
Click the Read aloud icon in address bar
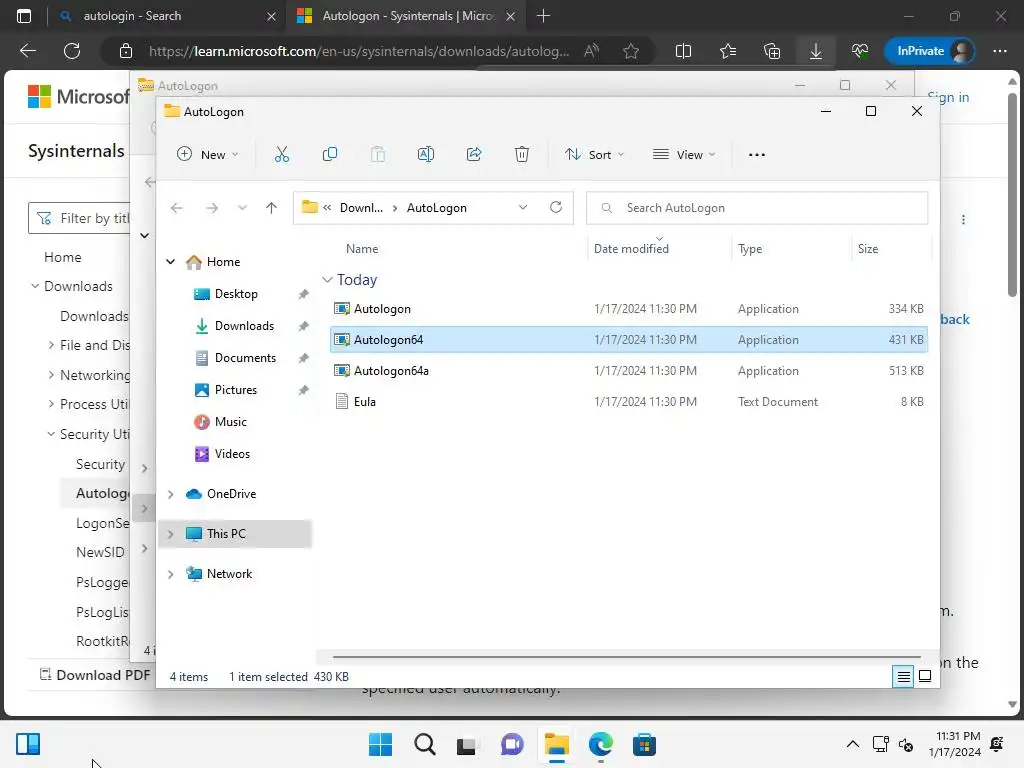[x=591, y=51]
